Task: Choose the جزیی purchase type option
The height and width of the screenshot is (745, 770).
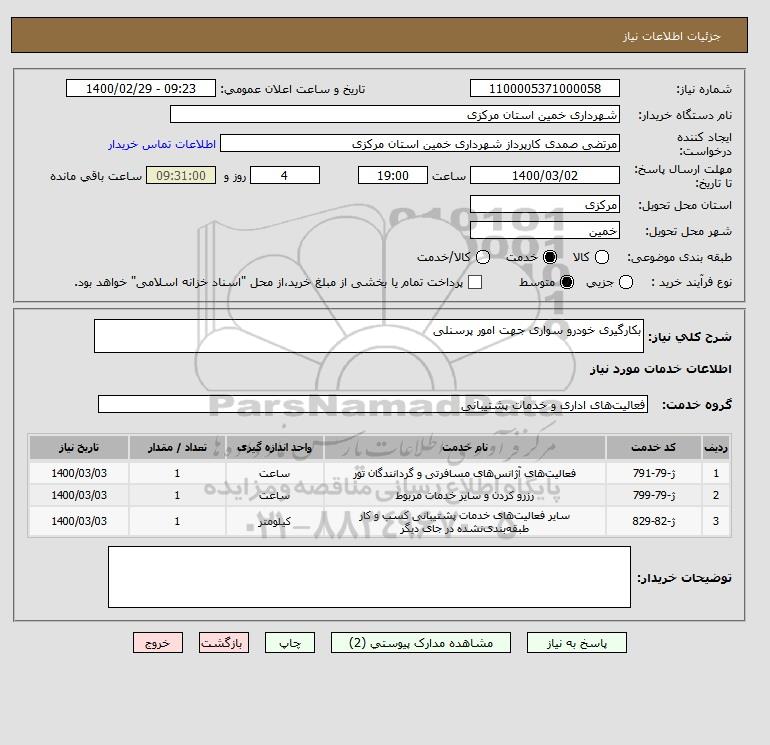Action: (626, 282)
